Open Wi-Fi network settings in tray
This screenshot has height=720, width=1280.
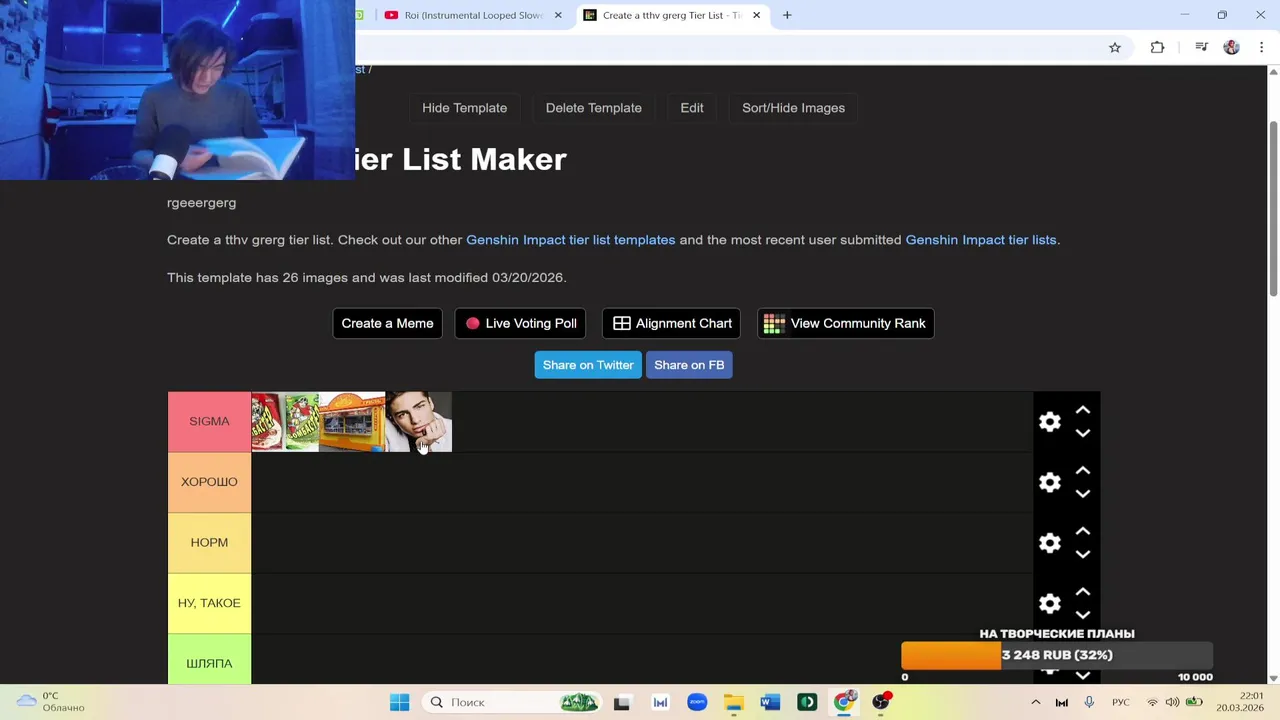tap(1152, 702)
